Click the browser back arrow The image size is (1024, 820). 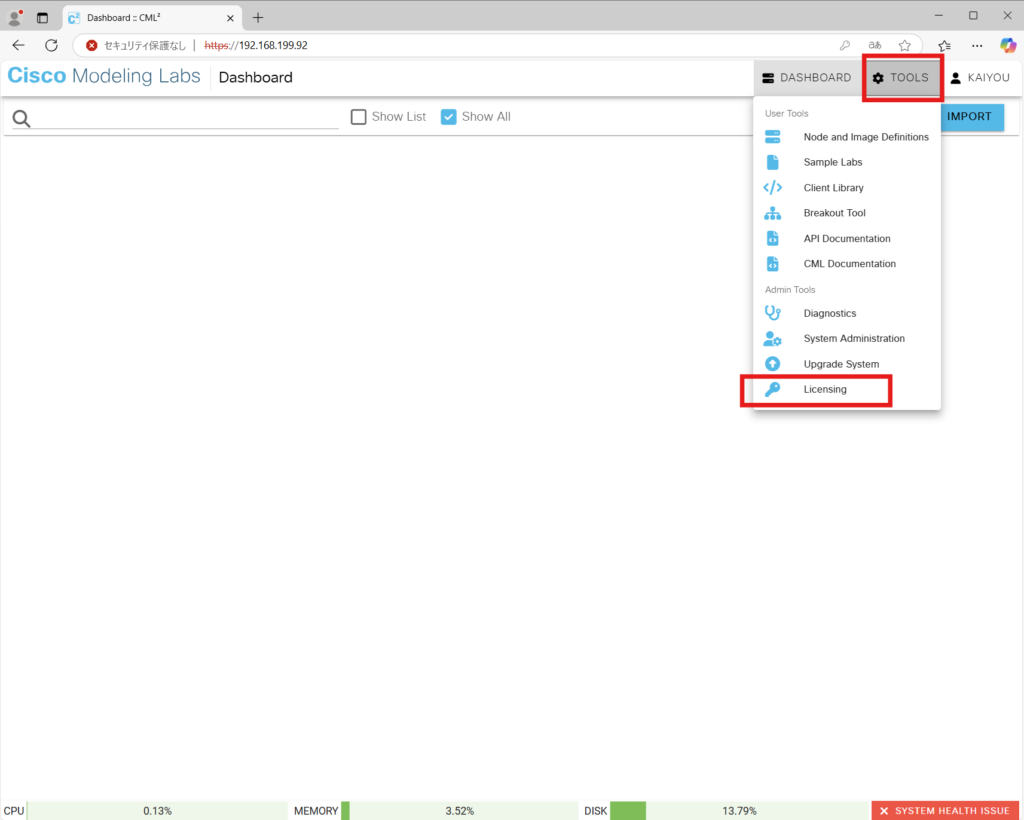18,45
